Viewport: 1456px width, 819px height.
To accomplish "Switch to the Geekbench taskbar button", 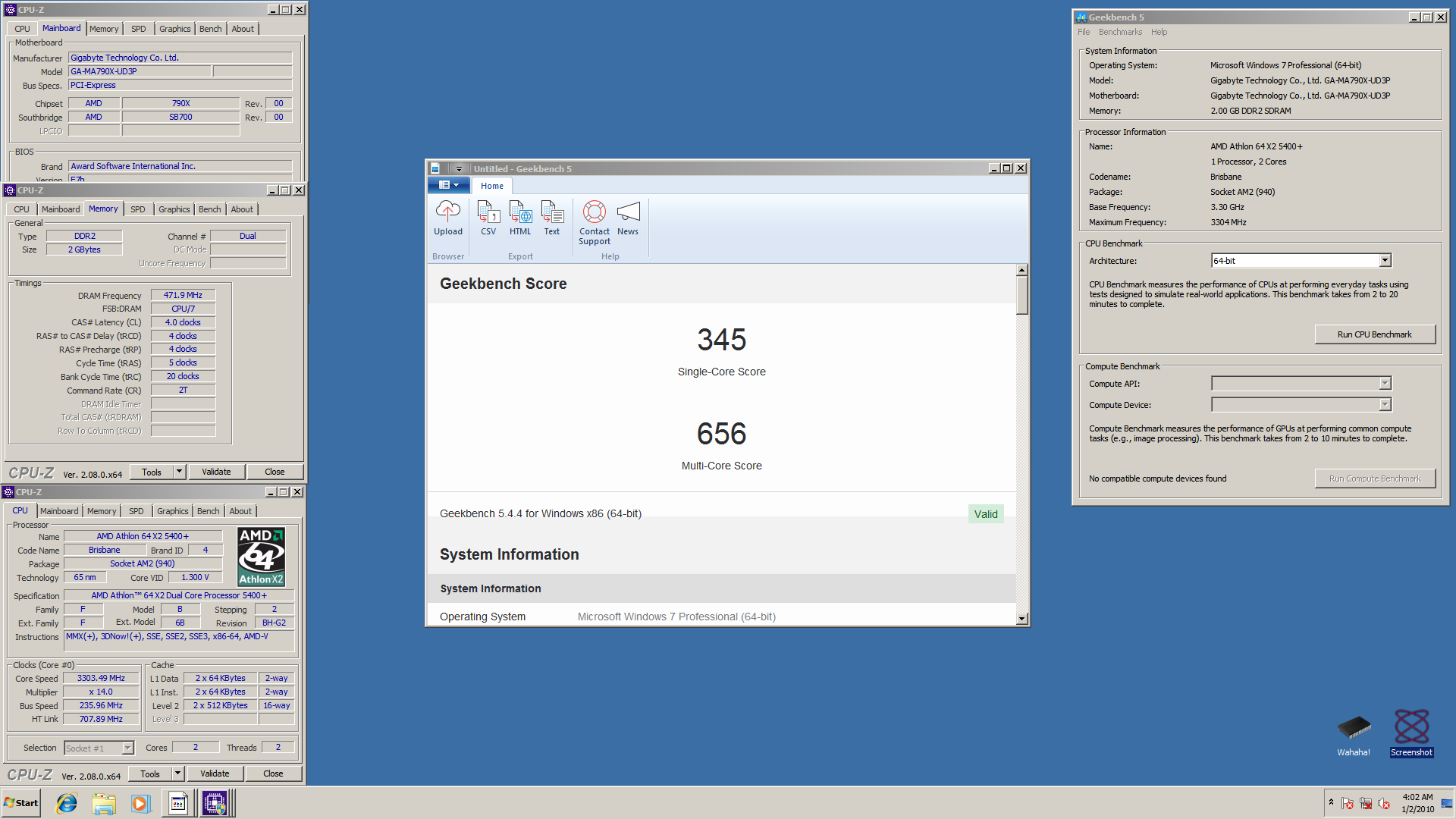I will click(x=178, y=803).
